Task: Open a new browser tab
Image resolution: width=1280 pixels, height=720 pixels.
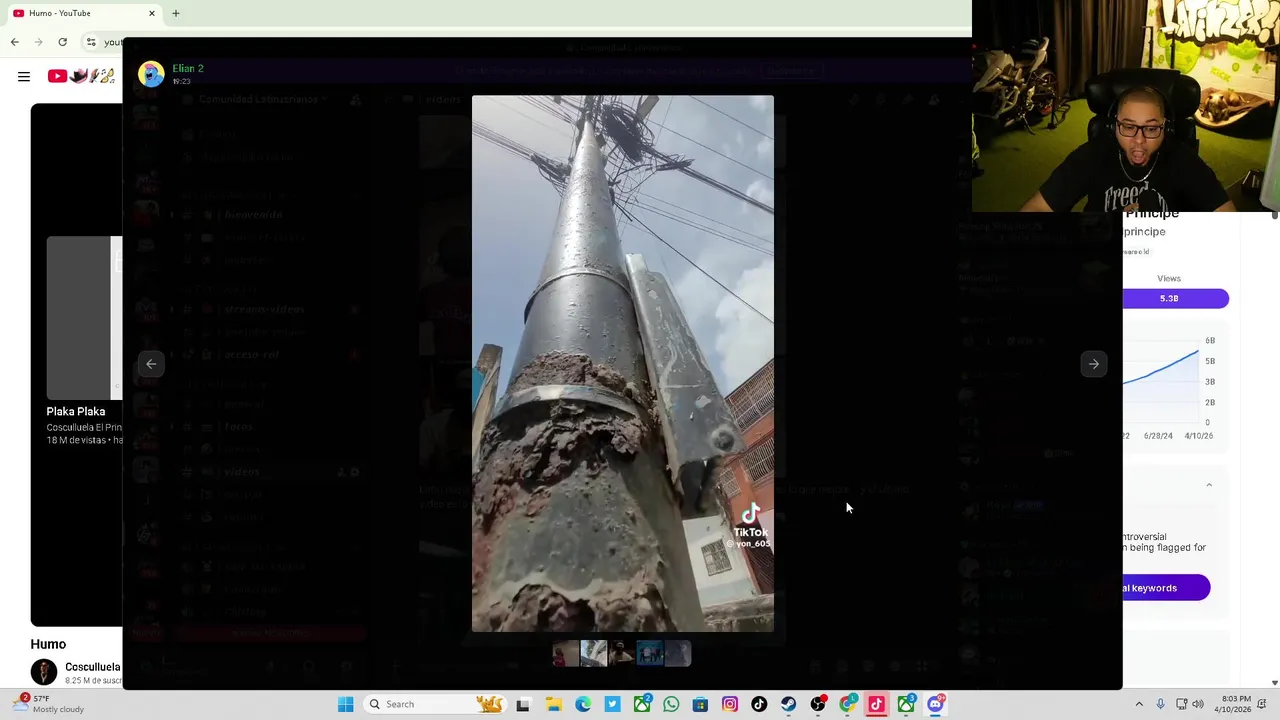Action: 176,13
